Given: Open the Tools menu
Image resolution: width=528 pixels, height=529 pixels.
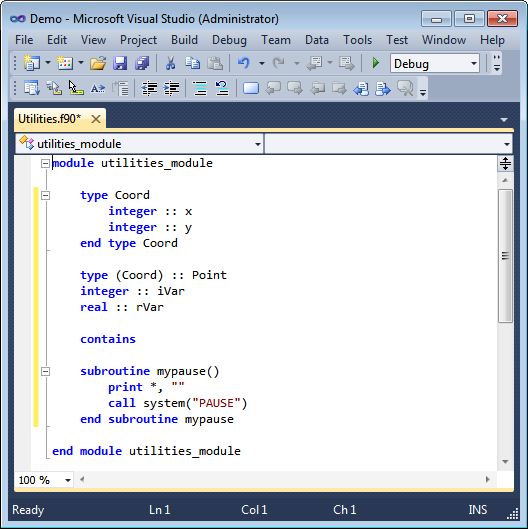Looking at the screenshot, I should pos(357,40).
